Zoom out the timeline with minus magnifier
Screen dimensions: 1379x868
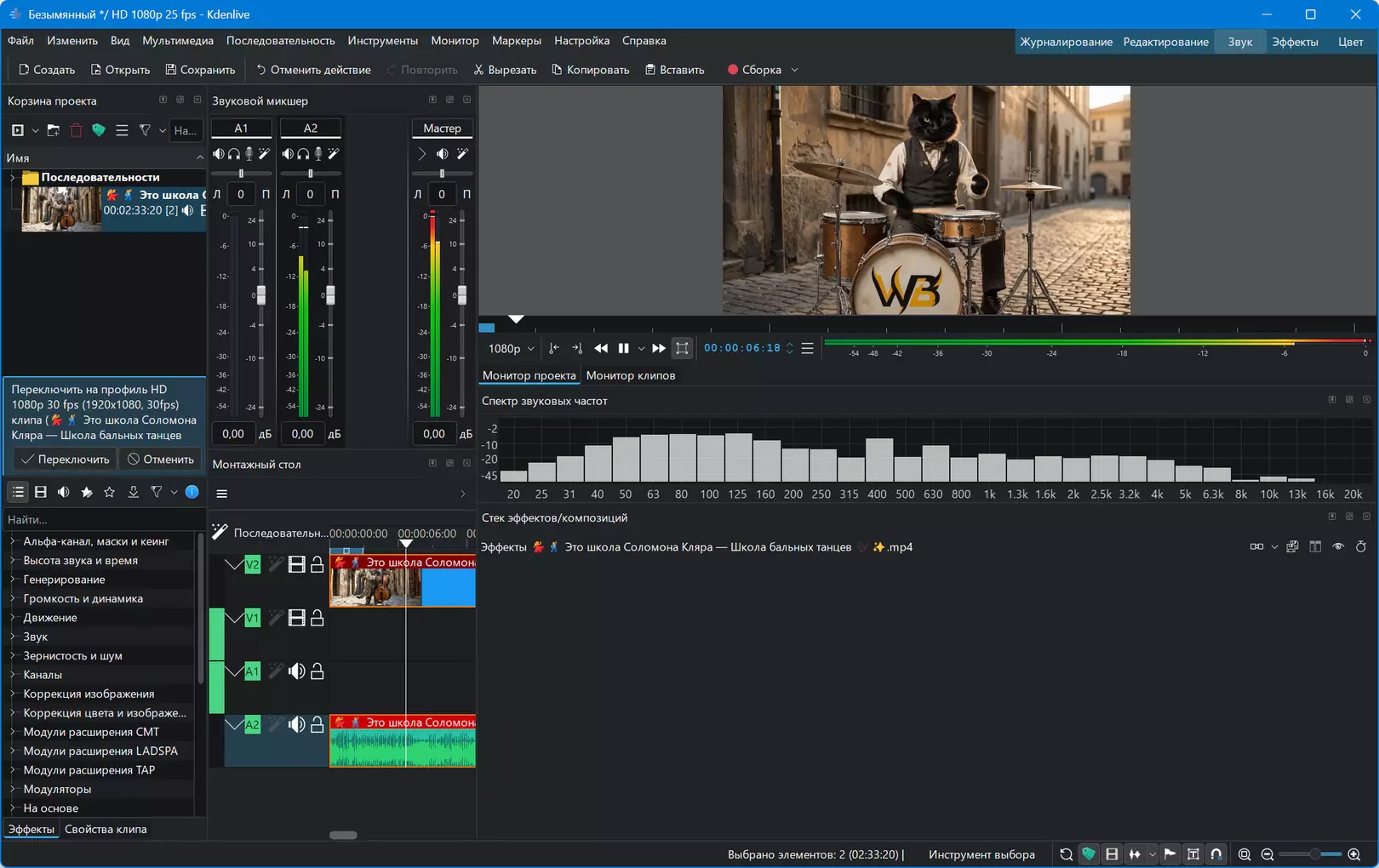pos(1267,854)
